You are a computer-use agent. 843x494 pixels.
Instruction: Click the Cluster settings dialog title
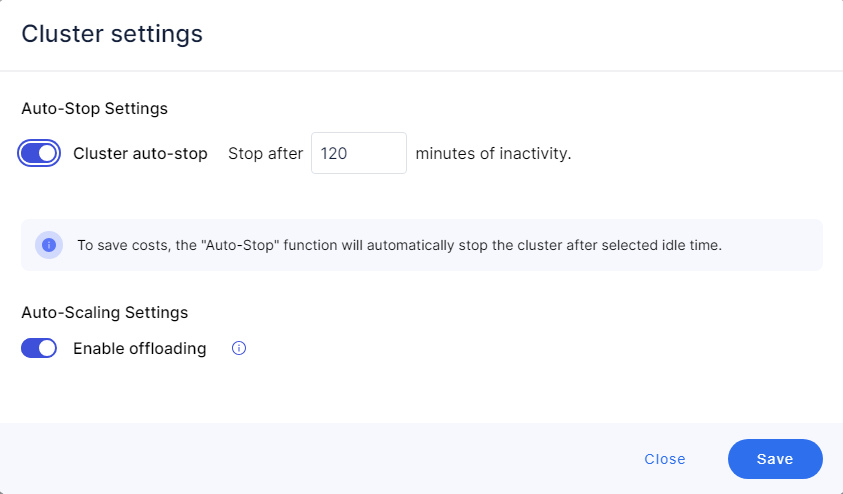coord(112,34)
